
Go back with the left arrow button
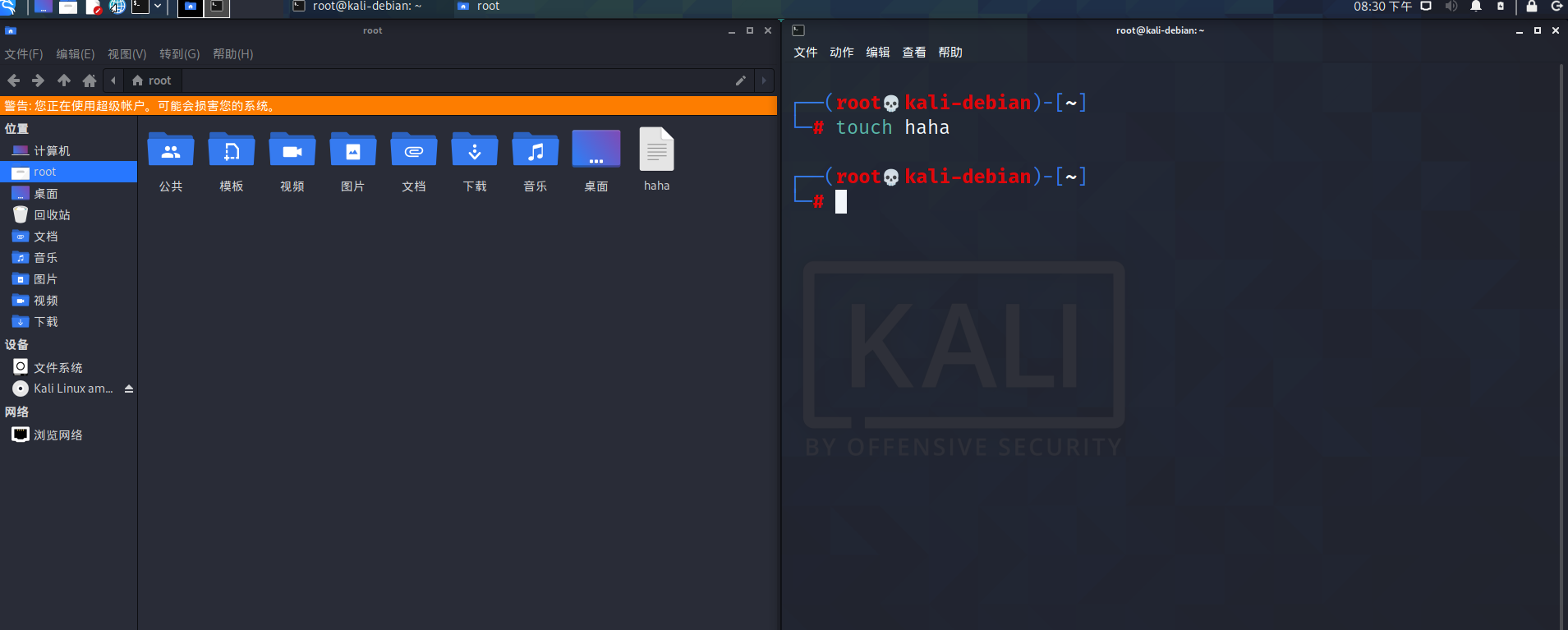coord(13,80)
